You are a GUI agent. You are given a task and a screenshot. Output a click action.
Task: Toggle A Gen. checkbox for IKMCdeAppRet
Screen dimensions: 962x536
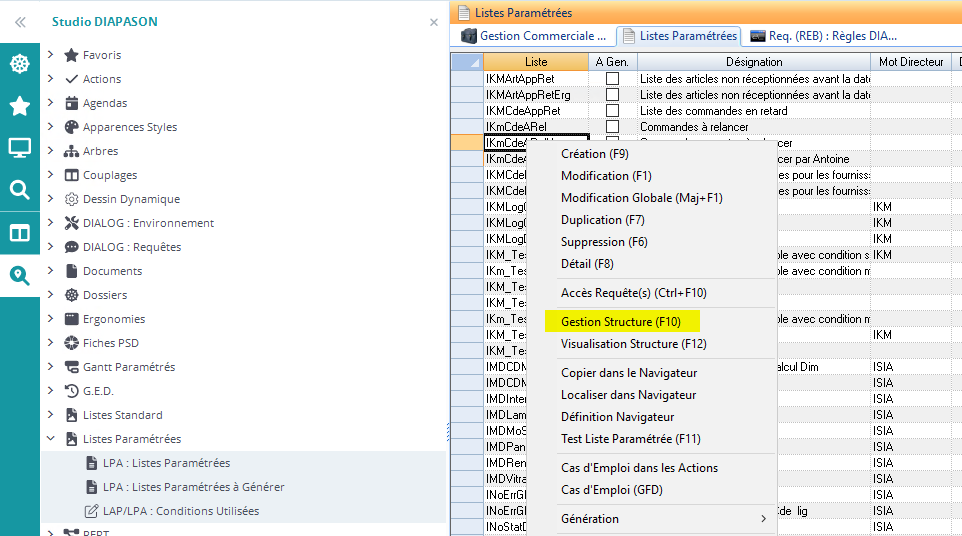point(612,111)
